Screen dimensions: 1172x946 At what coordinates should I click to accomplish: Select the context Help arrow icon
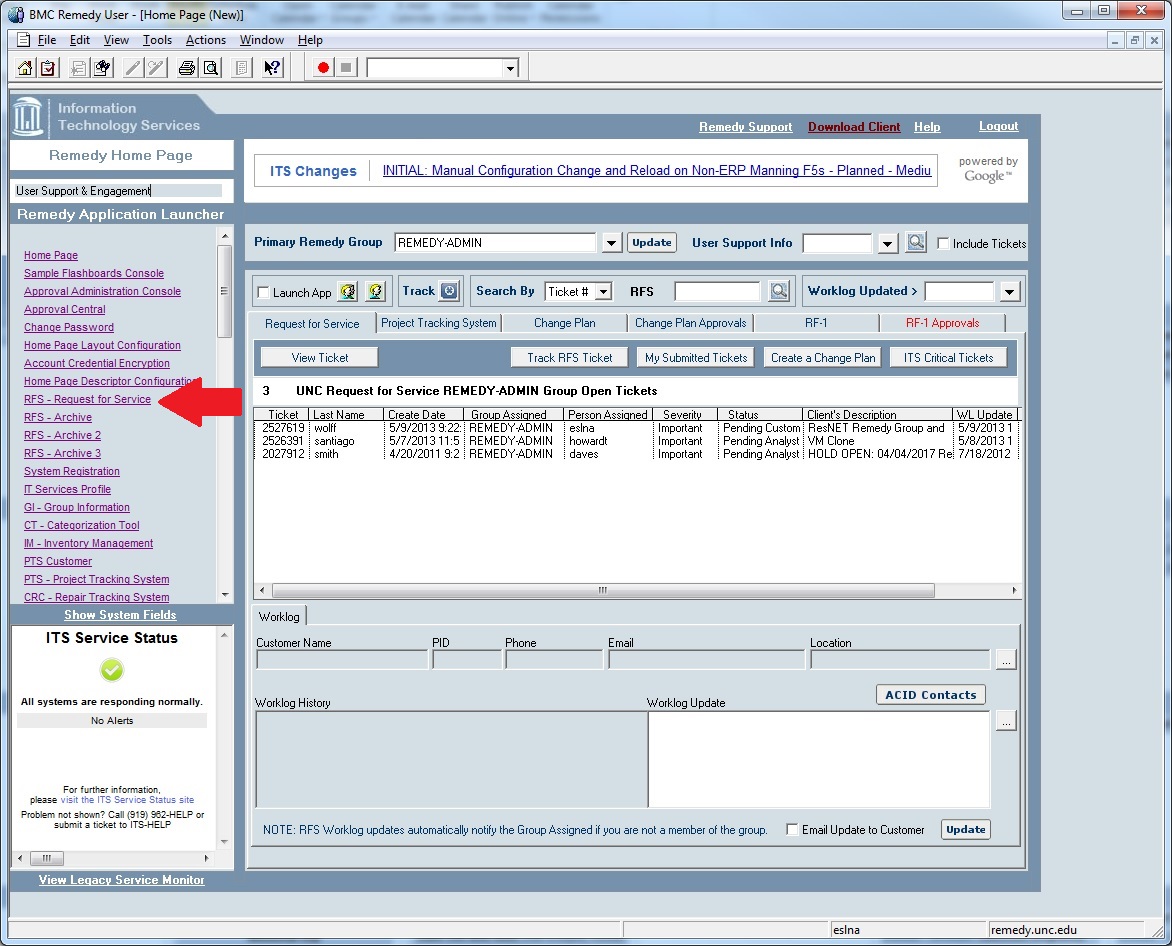coord(270,68)
